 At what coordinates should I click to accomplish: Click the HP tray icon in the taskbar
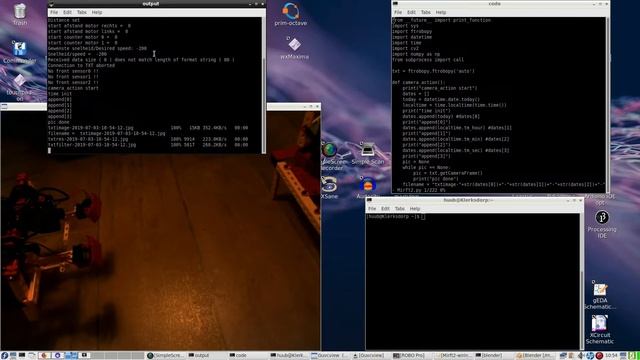pyautogui.click(x=590, y=356)
